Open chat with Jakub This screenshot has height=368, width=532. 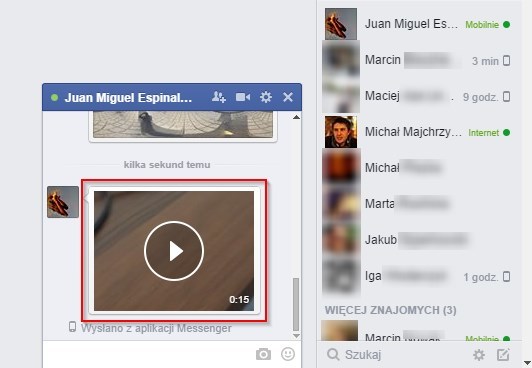tap(418, 239)
